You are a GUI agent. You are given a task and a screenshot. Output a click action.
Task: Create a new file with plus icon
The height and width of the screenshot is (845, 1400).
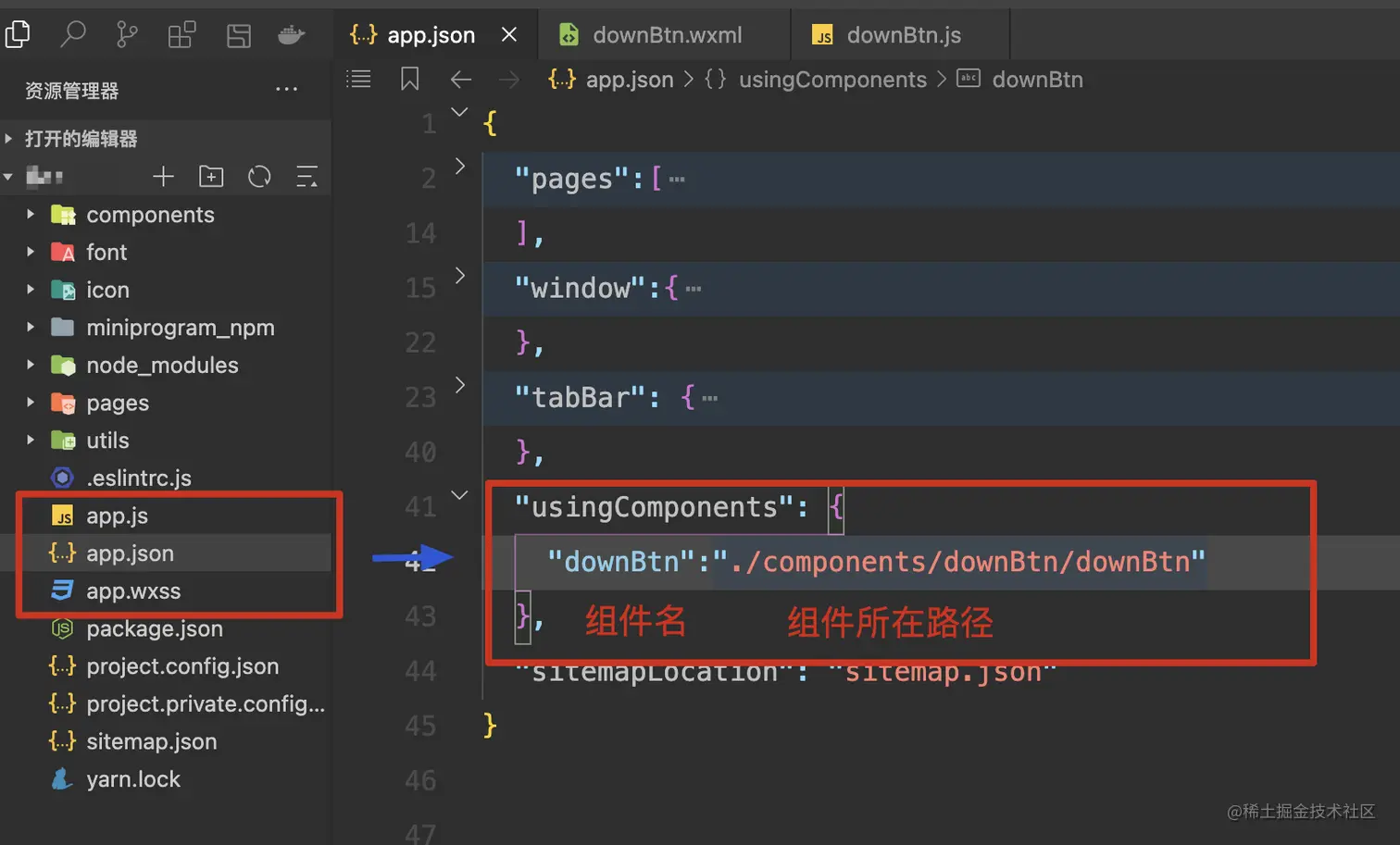click(x=164, y=176)
